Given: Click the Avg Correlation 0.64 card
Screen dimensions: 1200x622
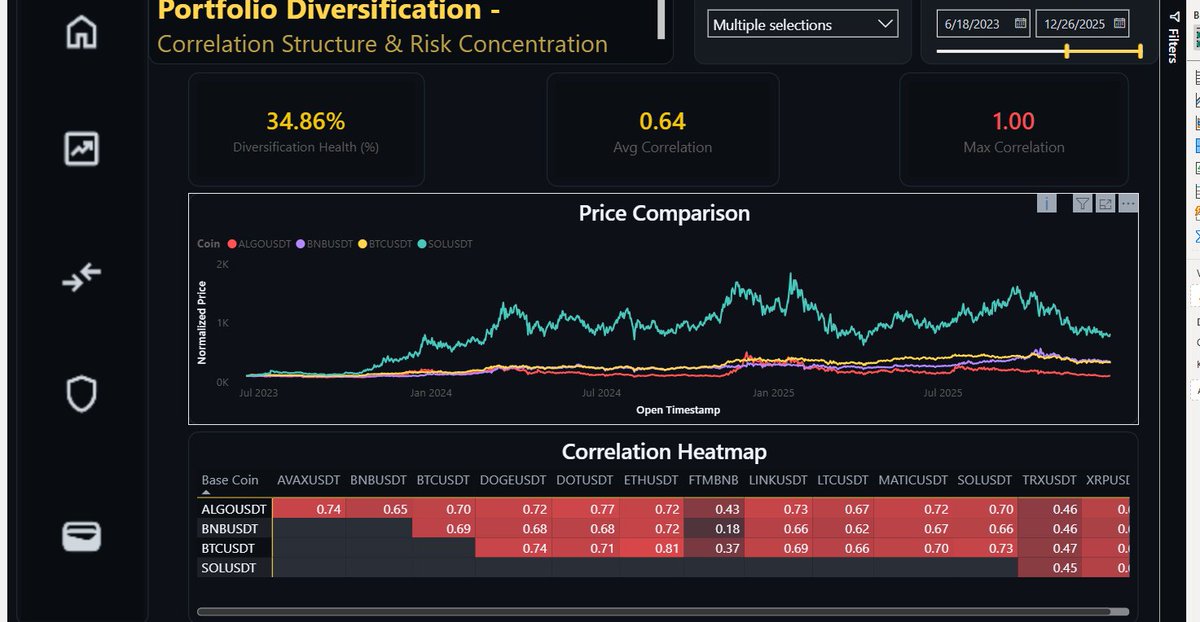Looking at the screenshot, I should pos(663,130).
